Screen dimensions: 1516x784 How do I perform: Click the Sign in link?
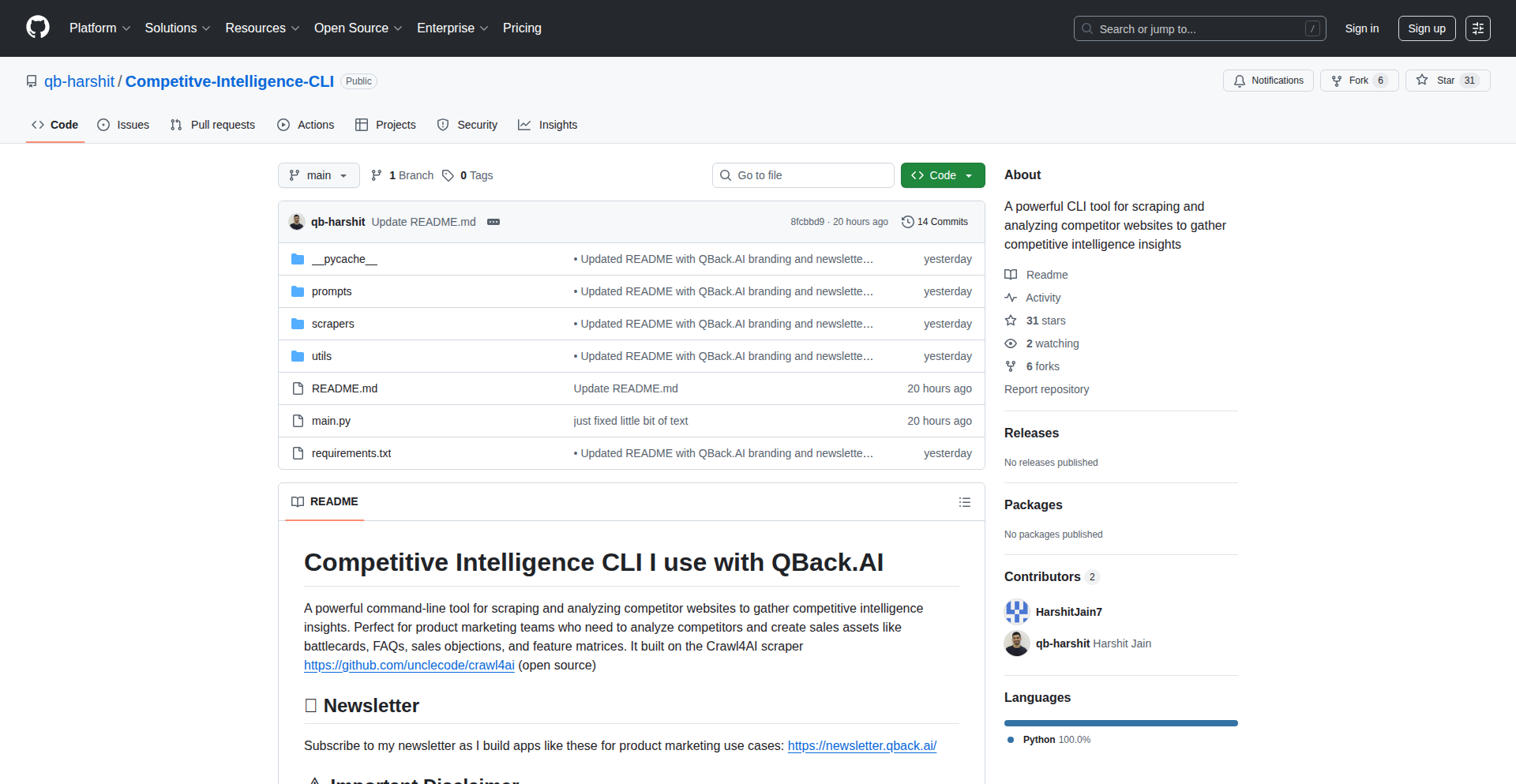pyautogui.click(x=1362, y=28)
